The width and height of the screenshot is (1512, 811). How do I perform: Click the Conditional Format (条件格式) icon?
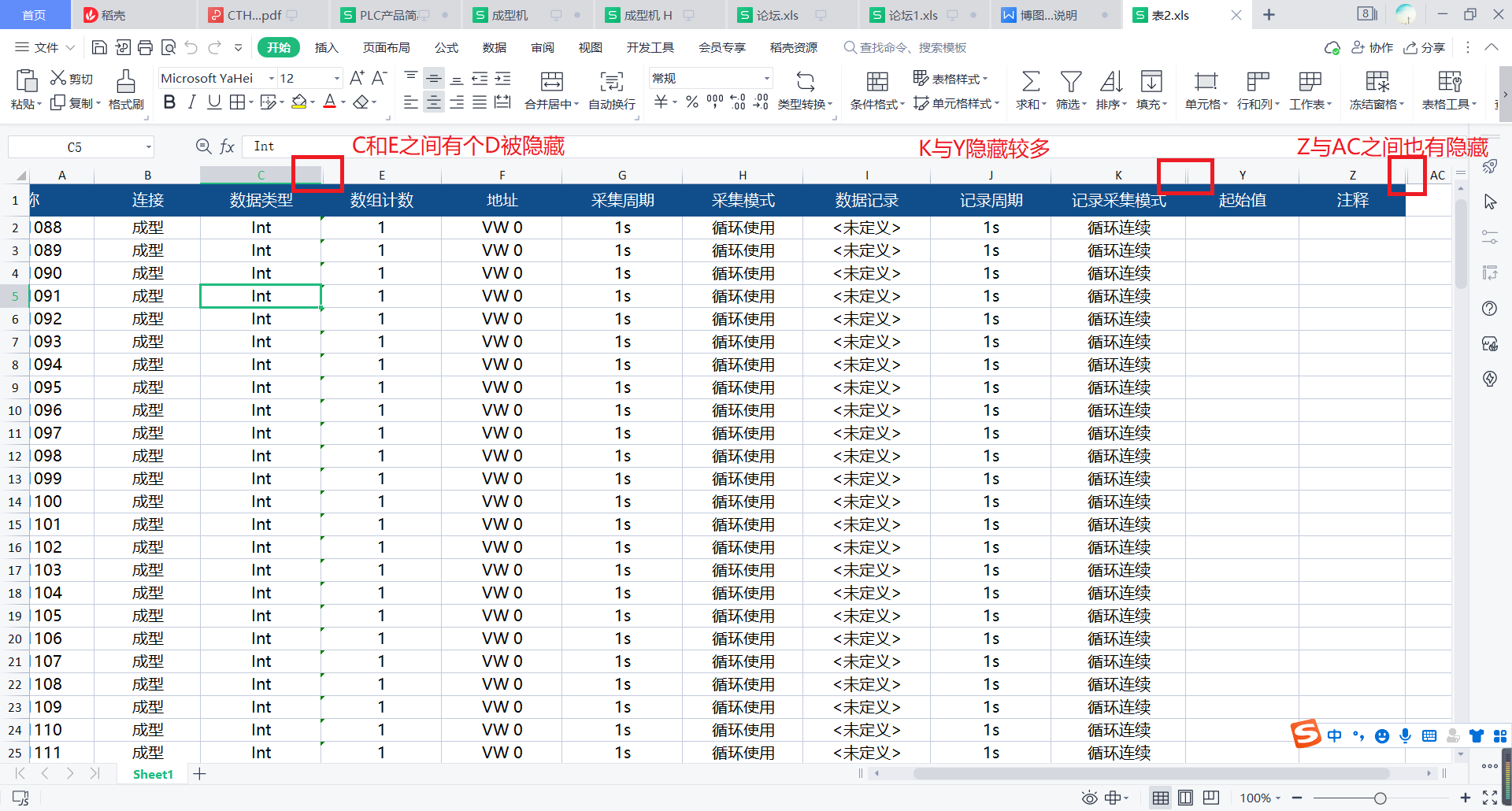877,81
